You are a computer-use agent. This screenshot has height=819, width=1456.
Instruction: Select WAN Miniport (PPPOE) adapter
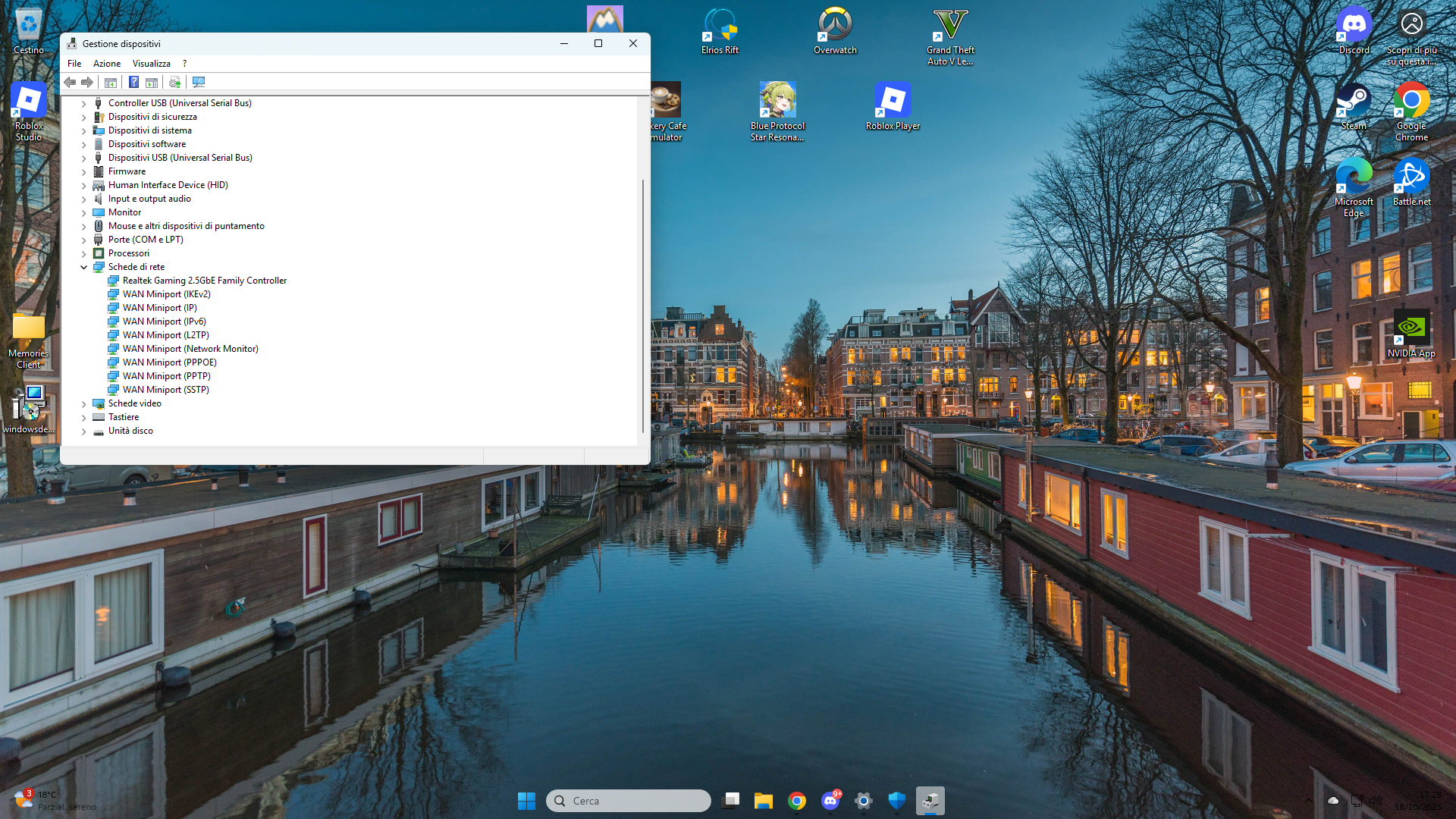[170, 362]
